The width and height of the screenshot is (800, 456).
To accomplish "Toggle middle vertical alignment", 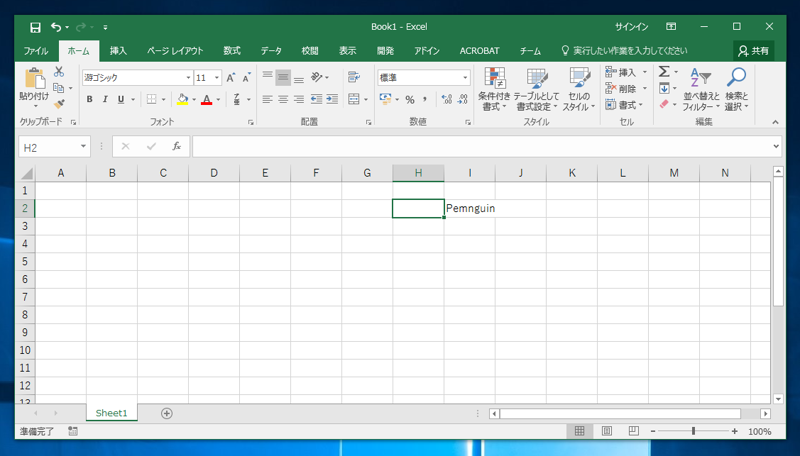I will pos(283,78).
